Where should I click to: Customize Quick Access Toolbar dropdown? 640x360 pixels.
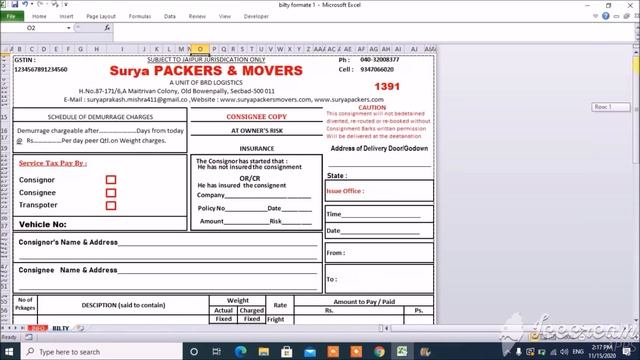(66, 5)
